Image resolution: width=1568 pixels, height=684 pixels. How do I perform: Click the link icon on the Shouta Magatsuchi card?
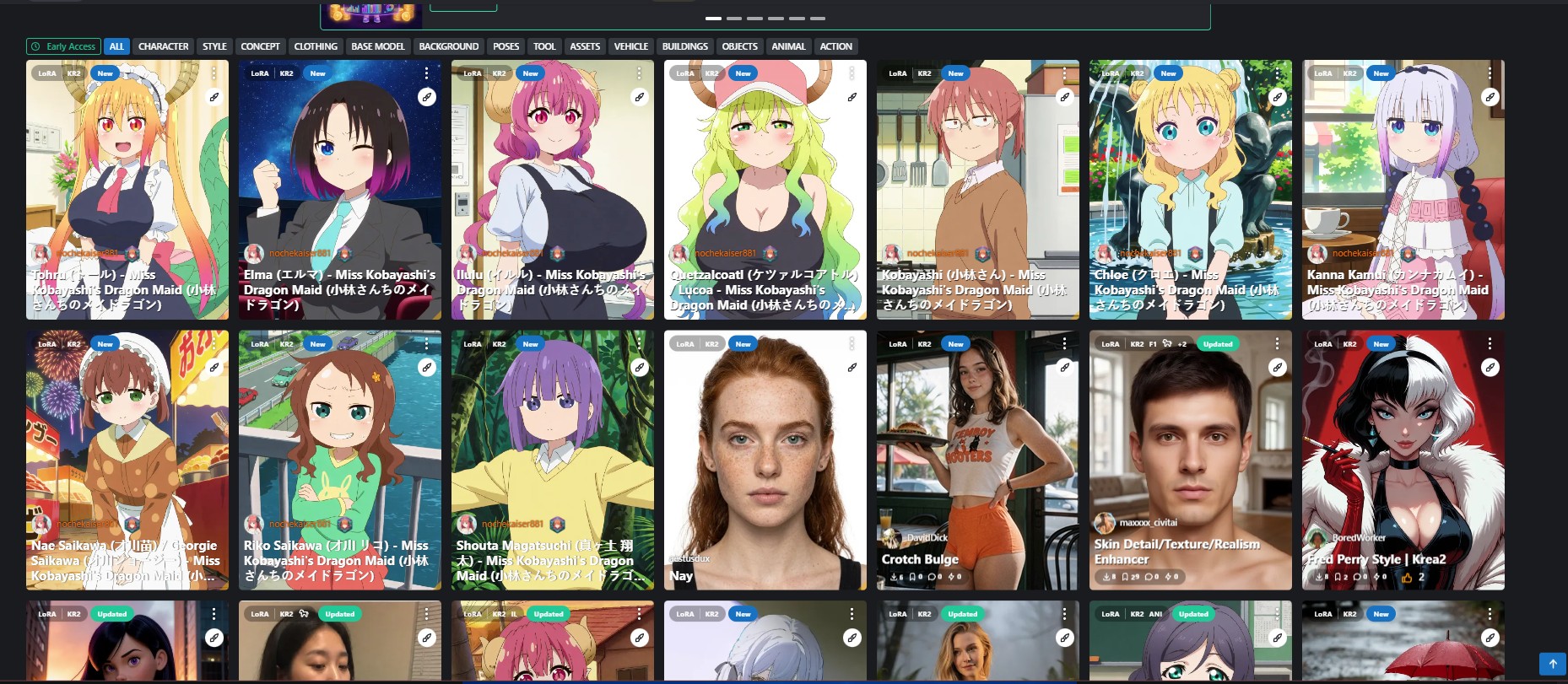pos(640,368)
